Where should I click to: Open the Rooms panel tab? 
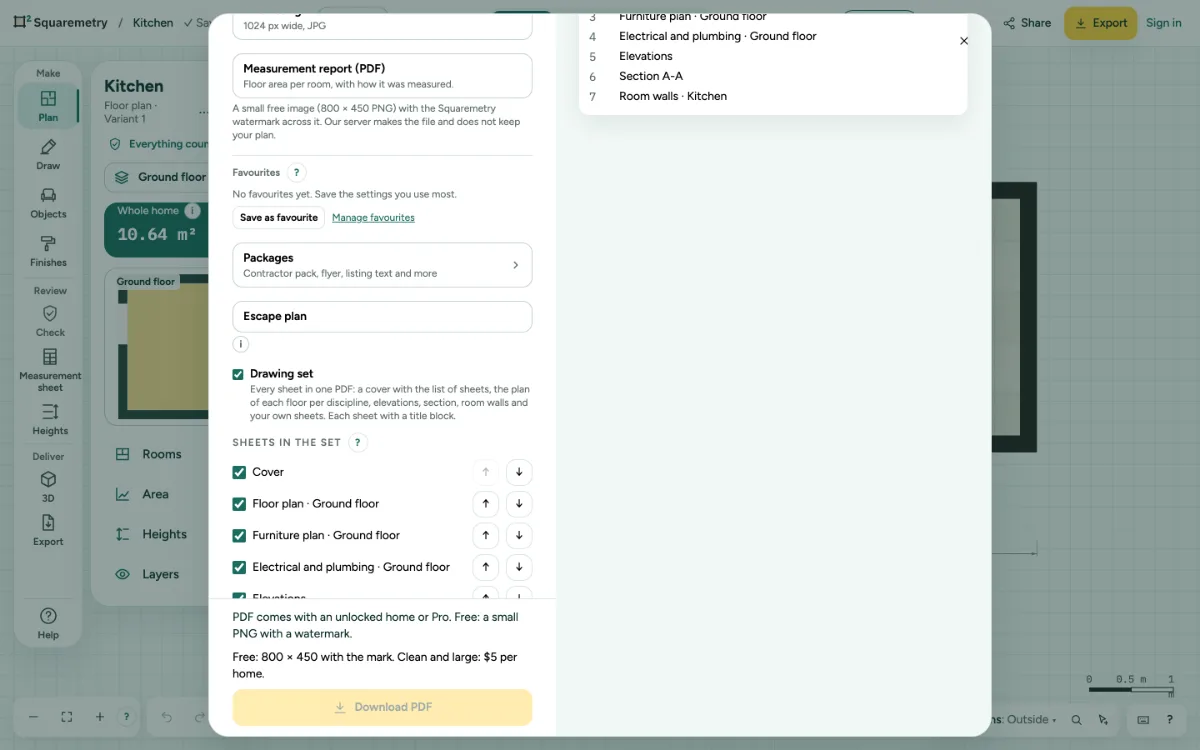pyautogui.click(x=150, y=454)
